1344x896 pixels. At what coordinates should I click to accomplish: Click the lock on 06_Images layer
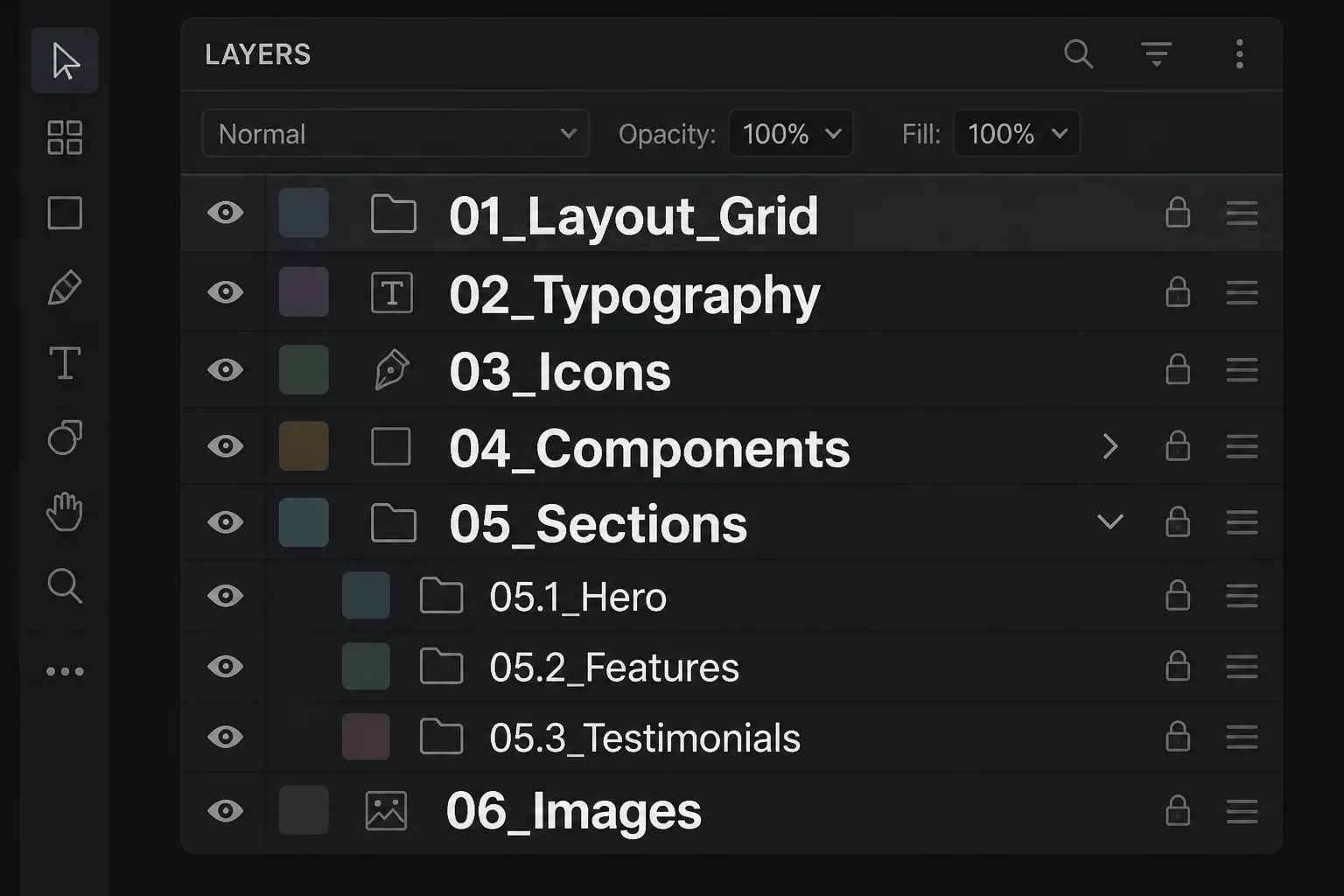pos(1178,810)
